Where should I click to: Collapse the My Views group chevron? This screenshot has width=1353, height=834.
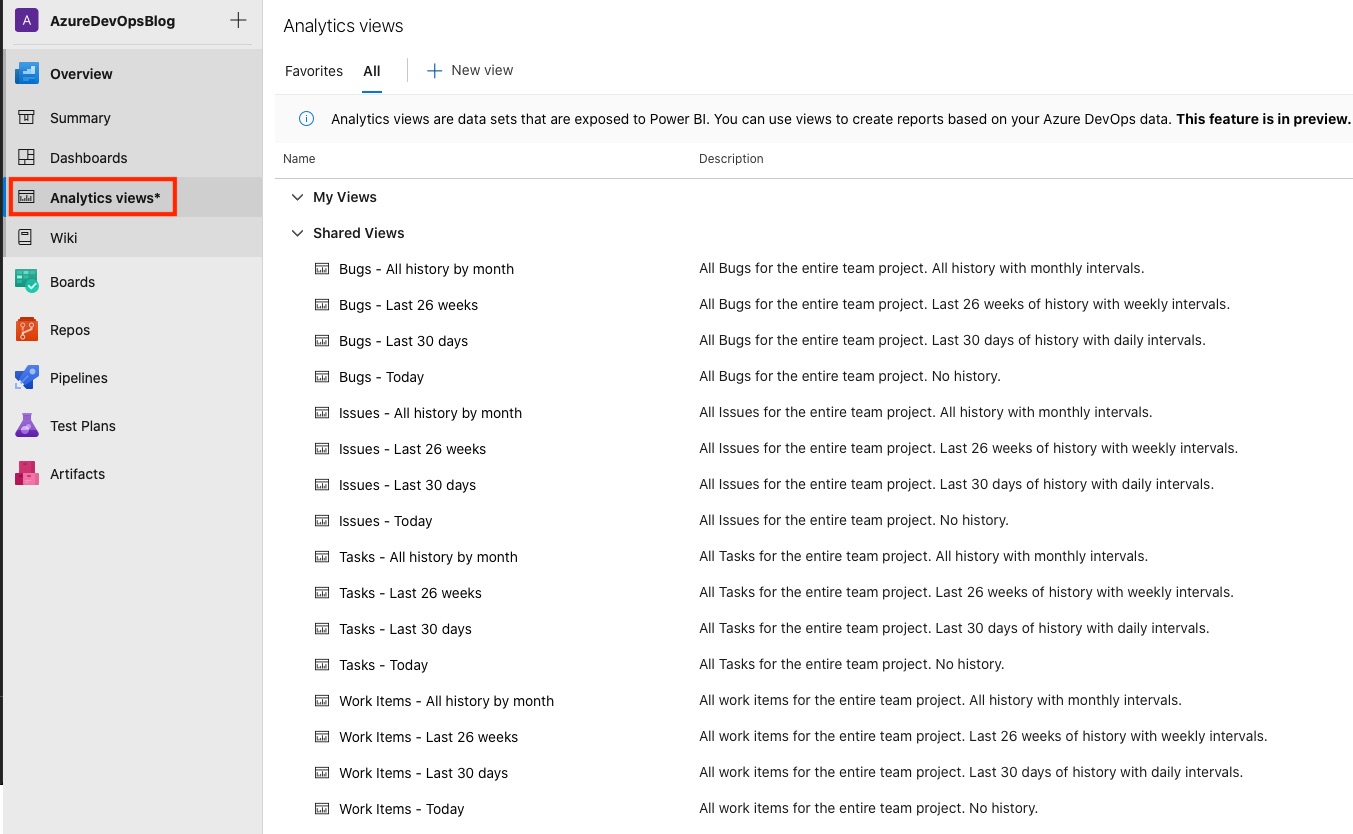[x=296, y=197]
